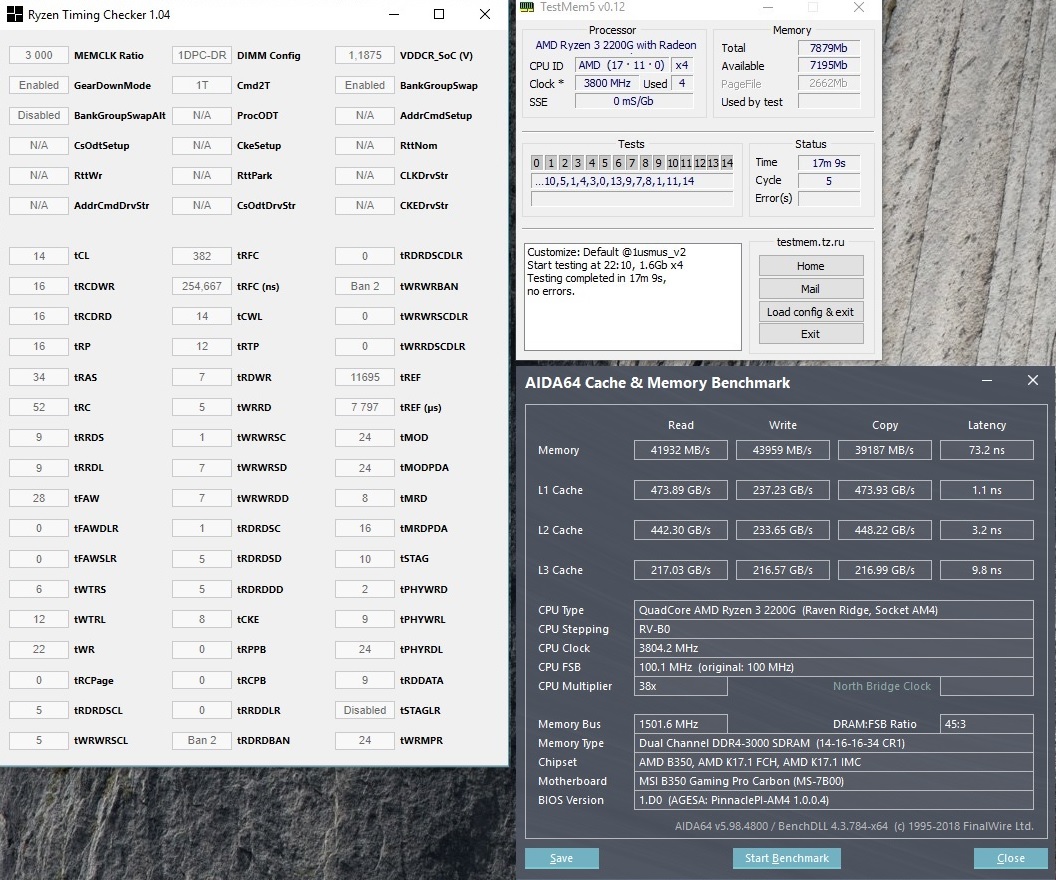Click the Mail button in TestMem5
The image size is (1056, 880).
[x=811, y=289]
